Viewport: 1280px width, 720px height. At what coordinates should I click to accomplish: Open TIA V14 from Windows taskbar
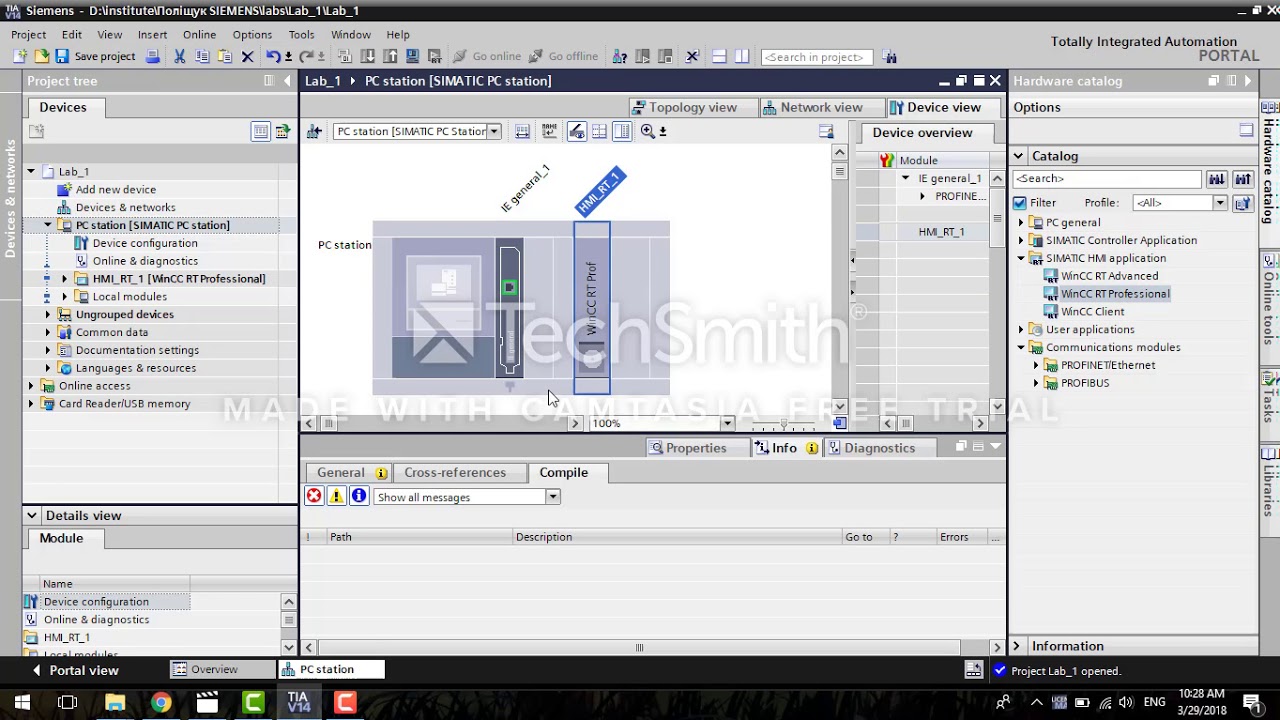point(298,702)
